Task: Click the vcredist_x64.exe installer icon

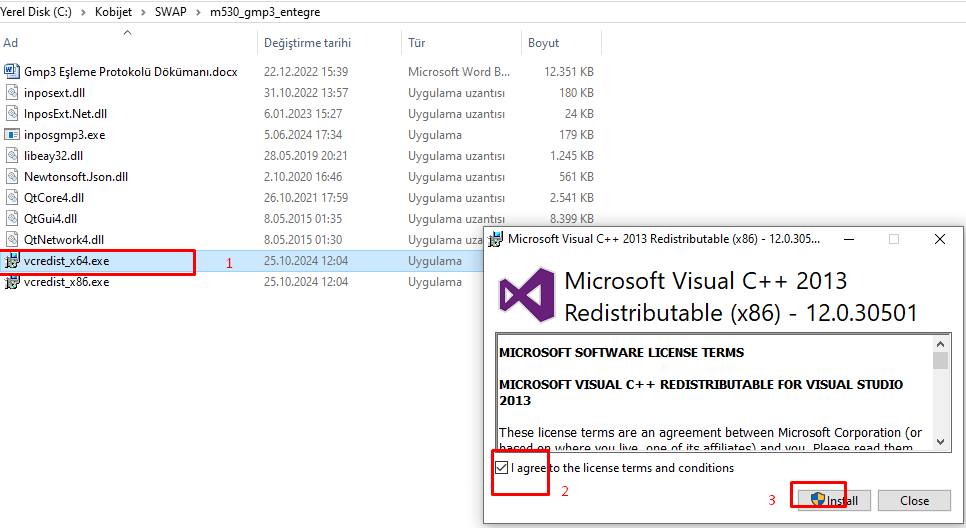Action: click(12, 261)
